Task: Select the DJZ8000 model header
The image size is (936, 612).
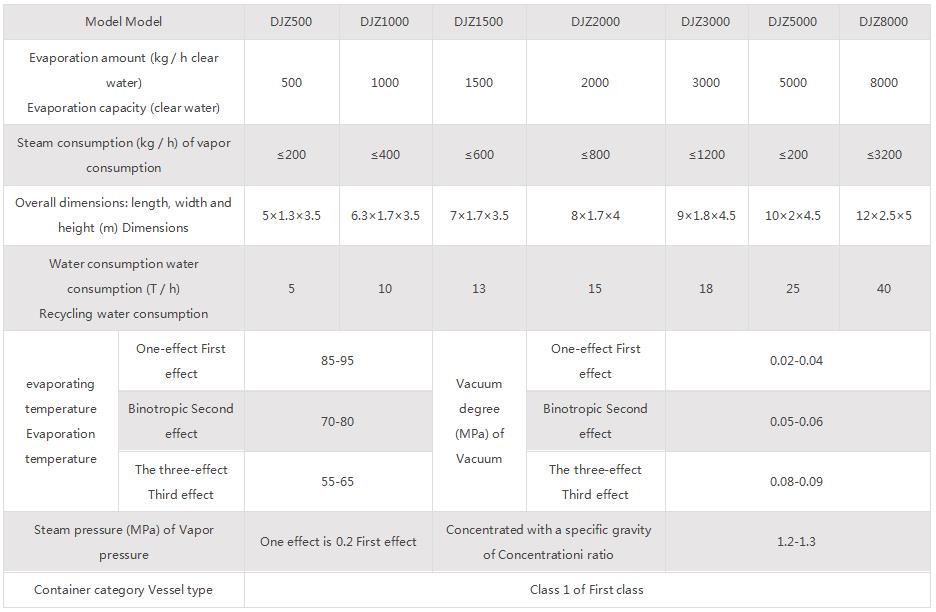Action: [884, 21]
